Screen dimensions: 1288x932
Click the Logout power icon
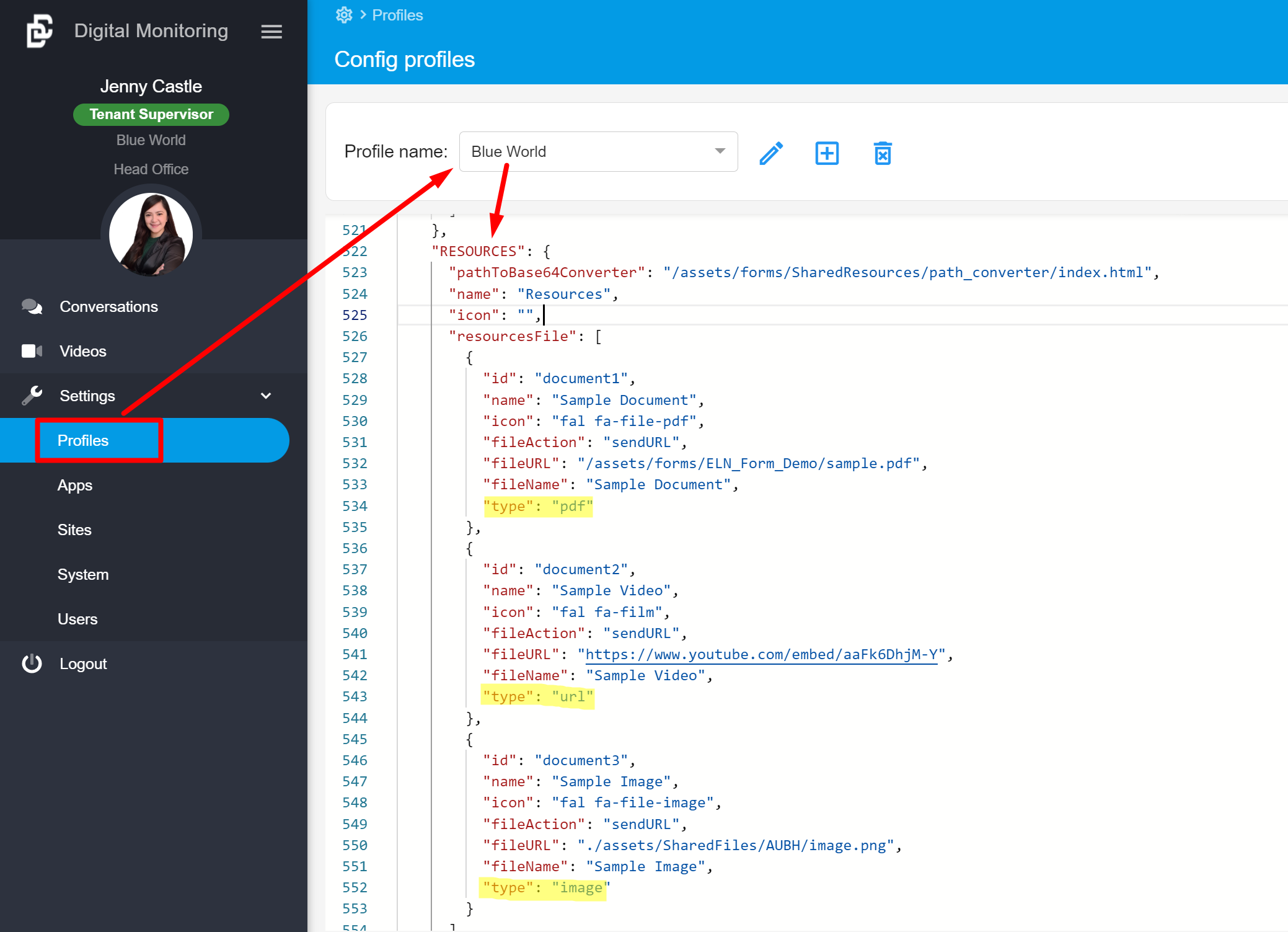click(32, 663)
